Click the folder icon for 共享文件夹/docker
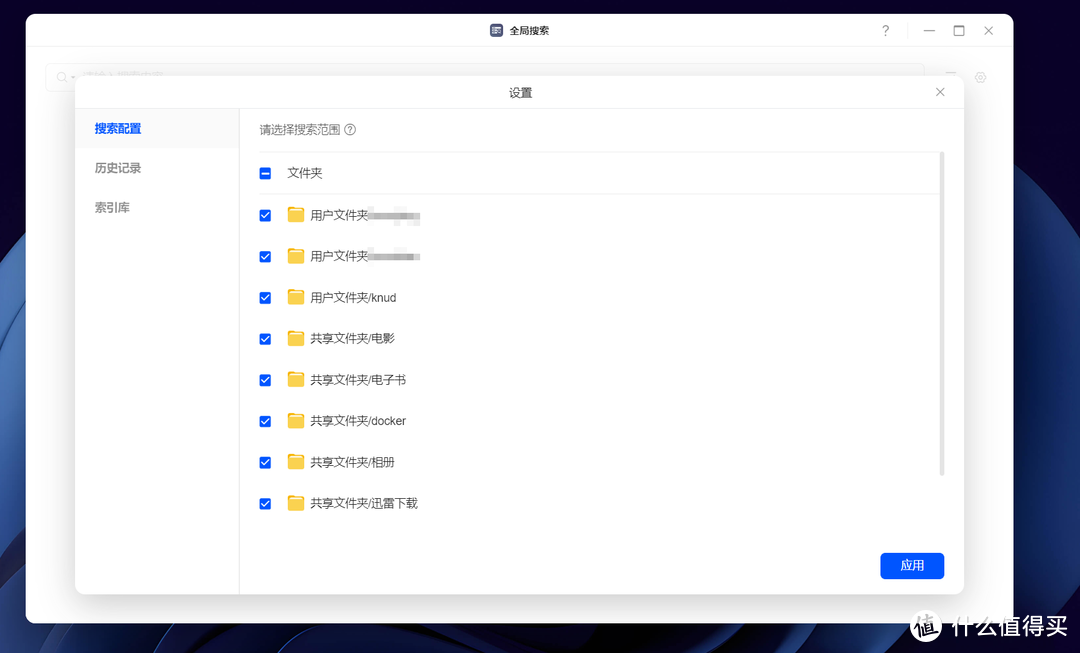The image size is (1080, 653). pos(296,420)
